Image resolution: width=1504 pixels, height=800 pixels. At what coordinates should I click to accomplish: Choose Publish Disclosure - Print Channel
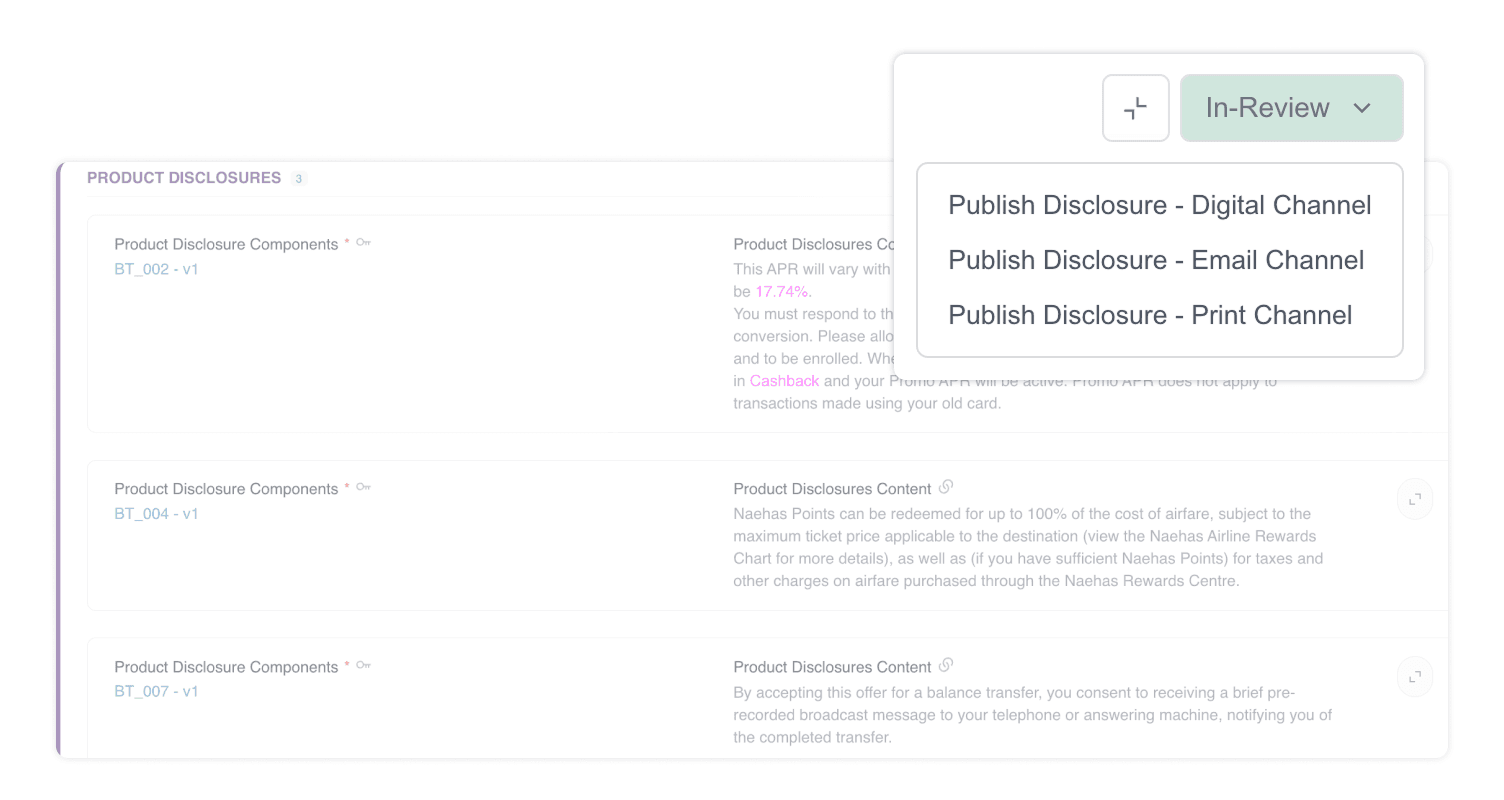coord(1150,315)
